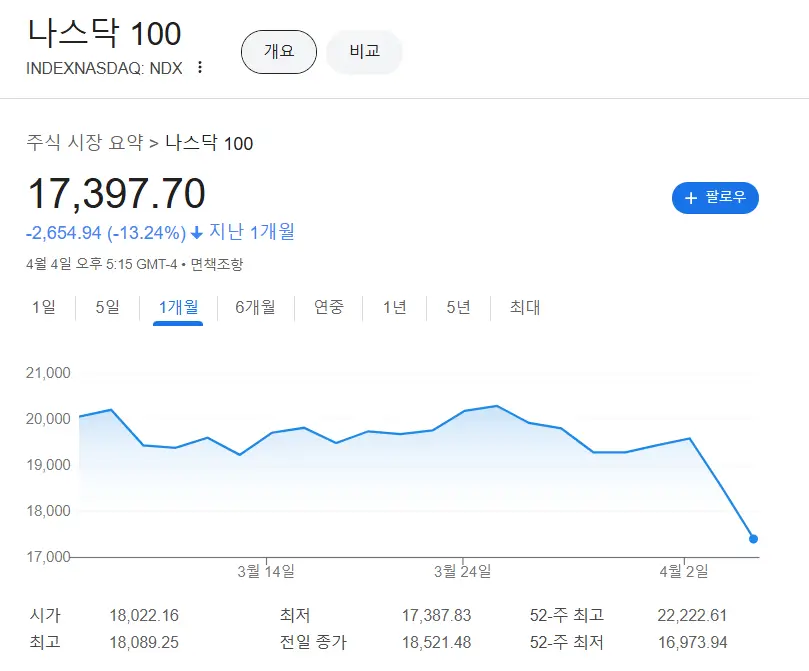This screenshot has width=809, height=671.
Task: Click the 3월 14일 date label on chart axis
Action: pos(265,571)
